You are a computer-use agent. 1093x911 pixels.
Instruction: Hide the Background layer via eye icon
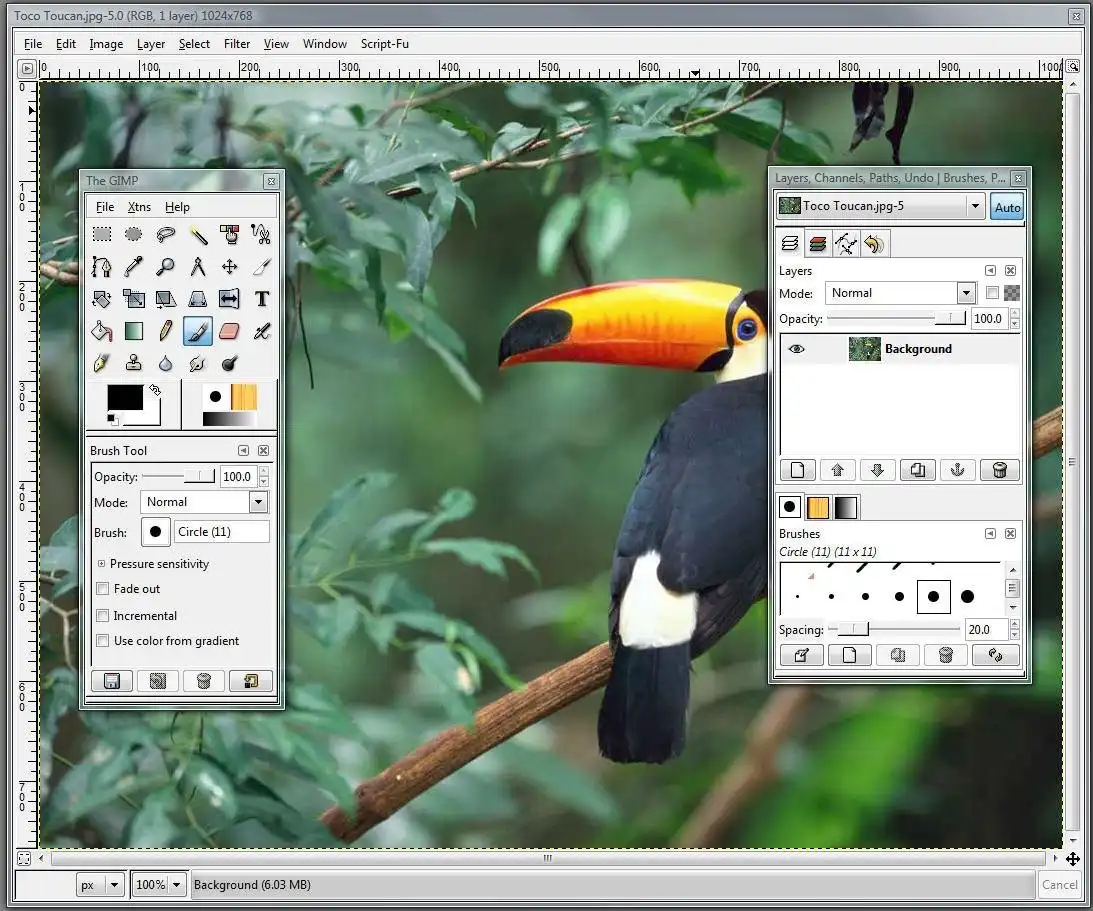[797, 349]
